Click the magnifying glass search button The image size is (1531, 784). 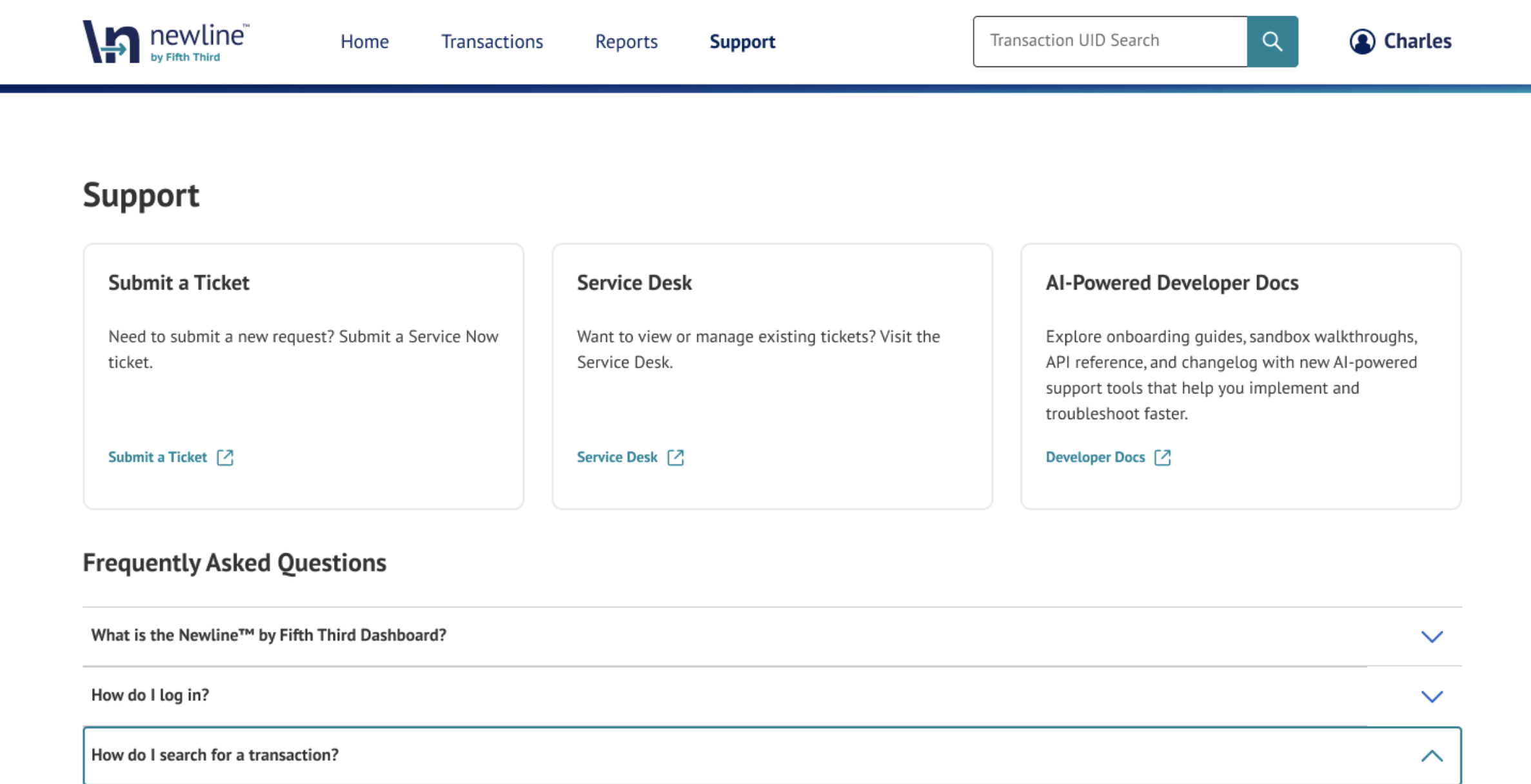point(1272,41)
